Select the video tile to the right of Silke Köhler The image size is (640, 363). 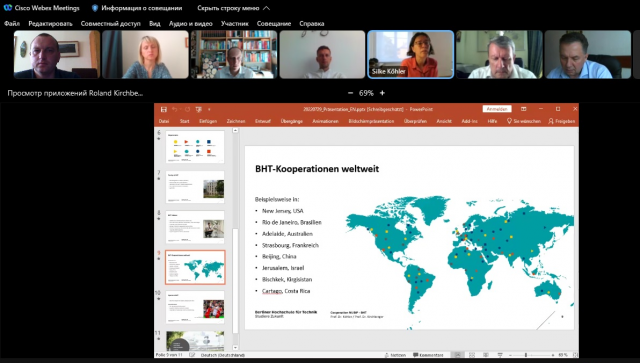coord(499,54)
